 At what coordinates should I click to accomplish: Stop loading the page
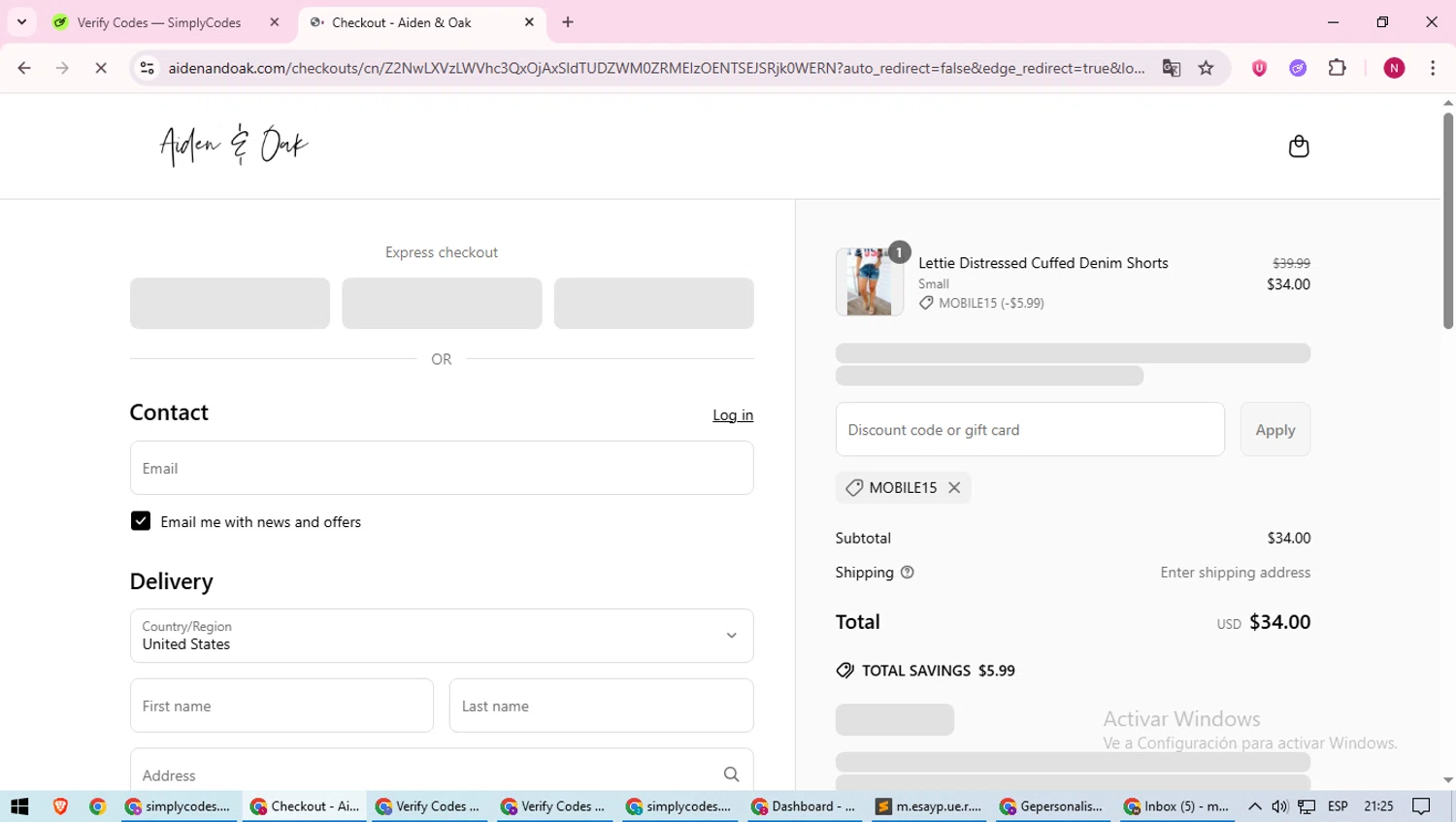(x=101, y=68)
